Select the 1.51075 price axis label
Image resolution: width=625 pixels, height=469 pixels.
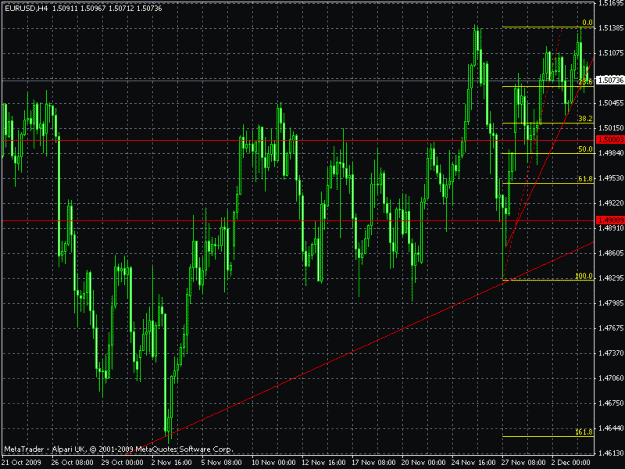tap(611, 53)
